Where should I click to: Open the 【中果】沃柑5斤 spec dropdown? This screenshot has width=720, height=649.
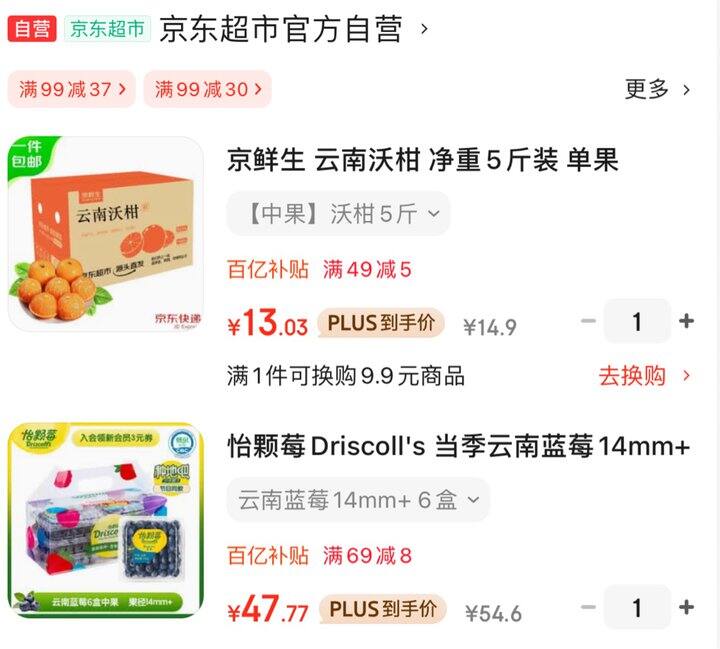(x=338, y=214)
